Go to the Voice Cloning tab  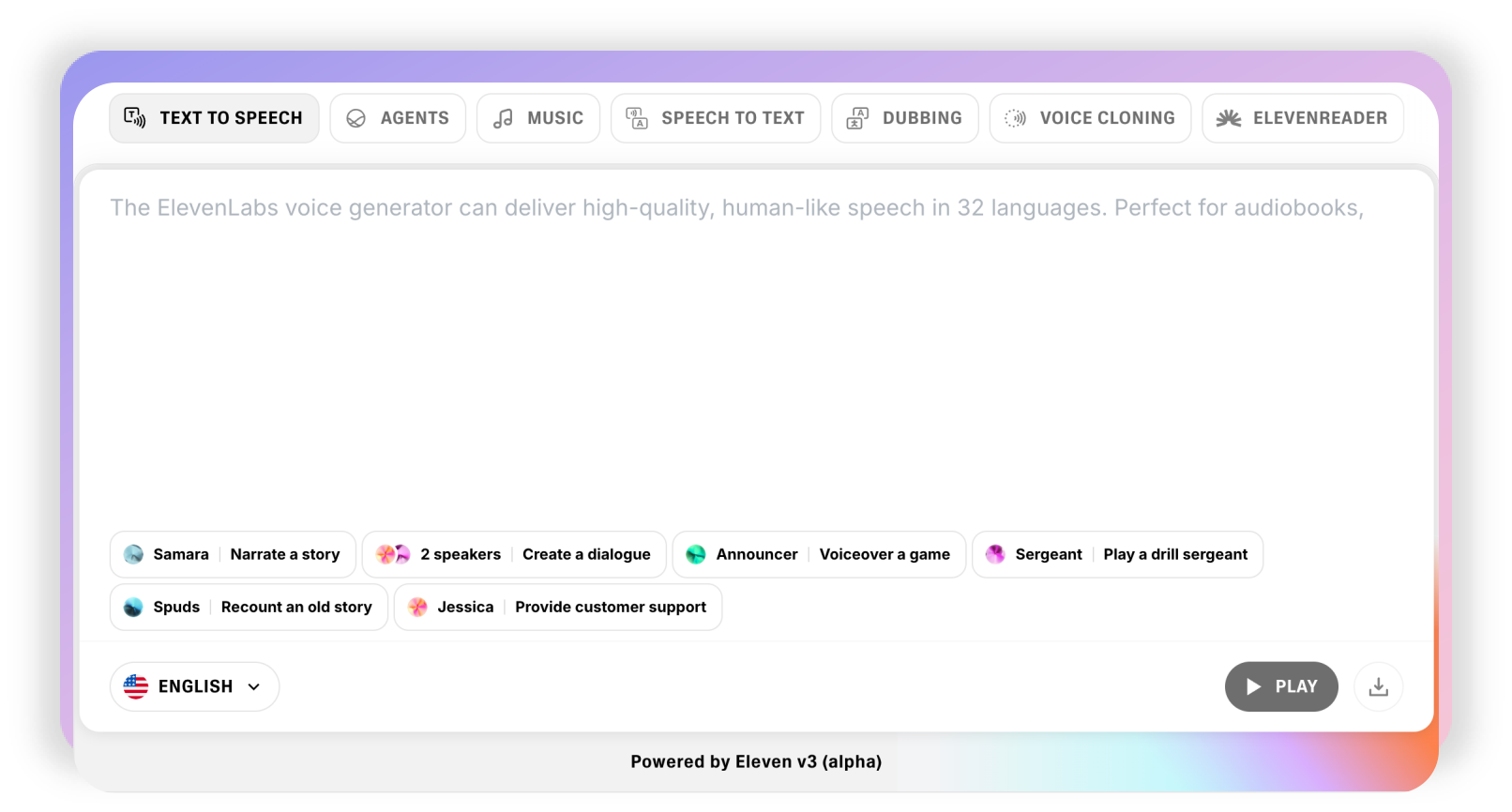1090,118
